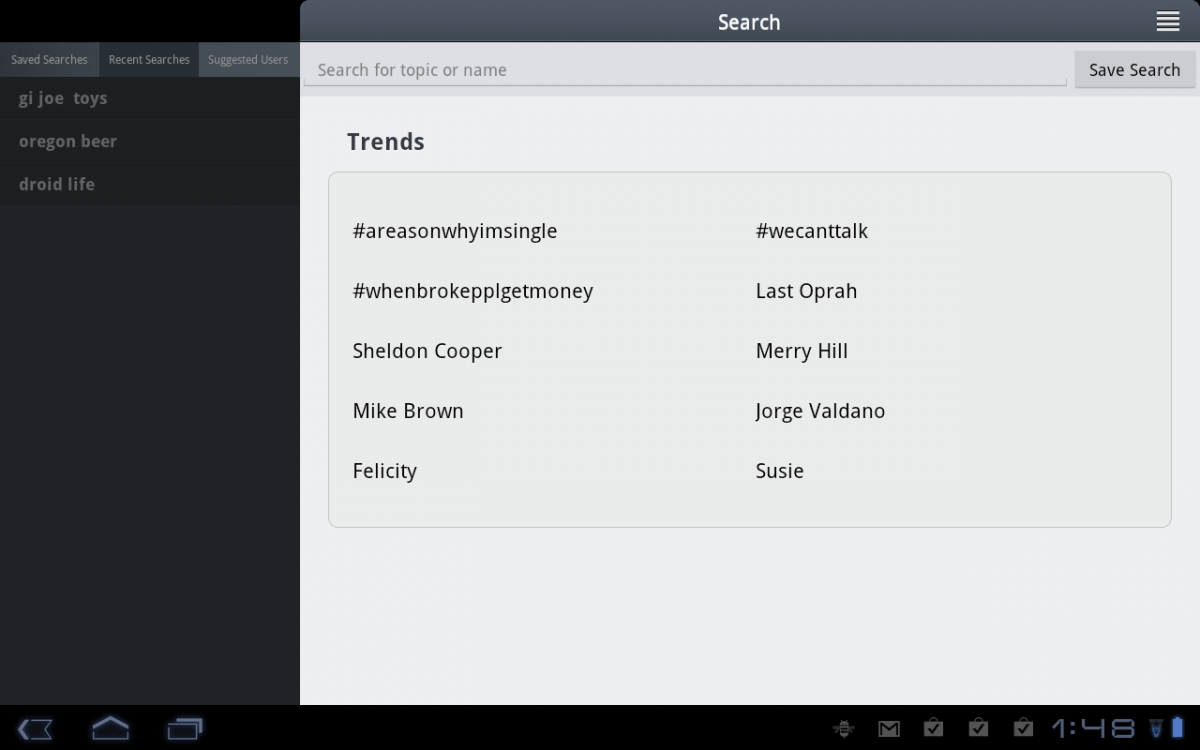
Task: Focus the 'Search for topic or name' field
Action: 685,70
